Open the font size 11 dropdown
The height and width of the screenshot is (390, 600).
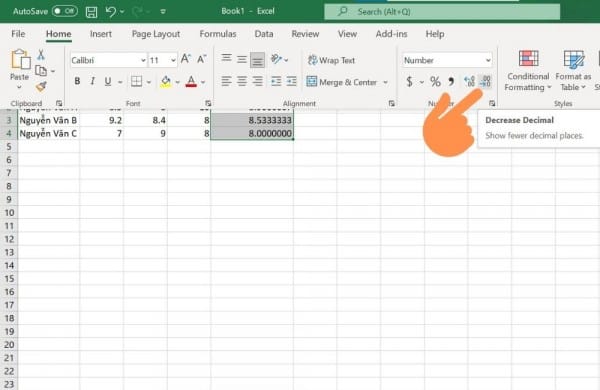point(173,60)
